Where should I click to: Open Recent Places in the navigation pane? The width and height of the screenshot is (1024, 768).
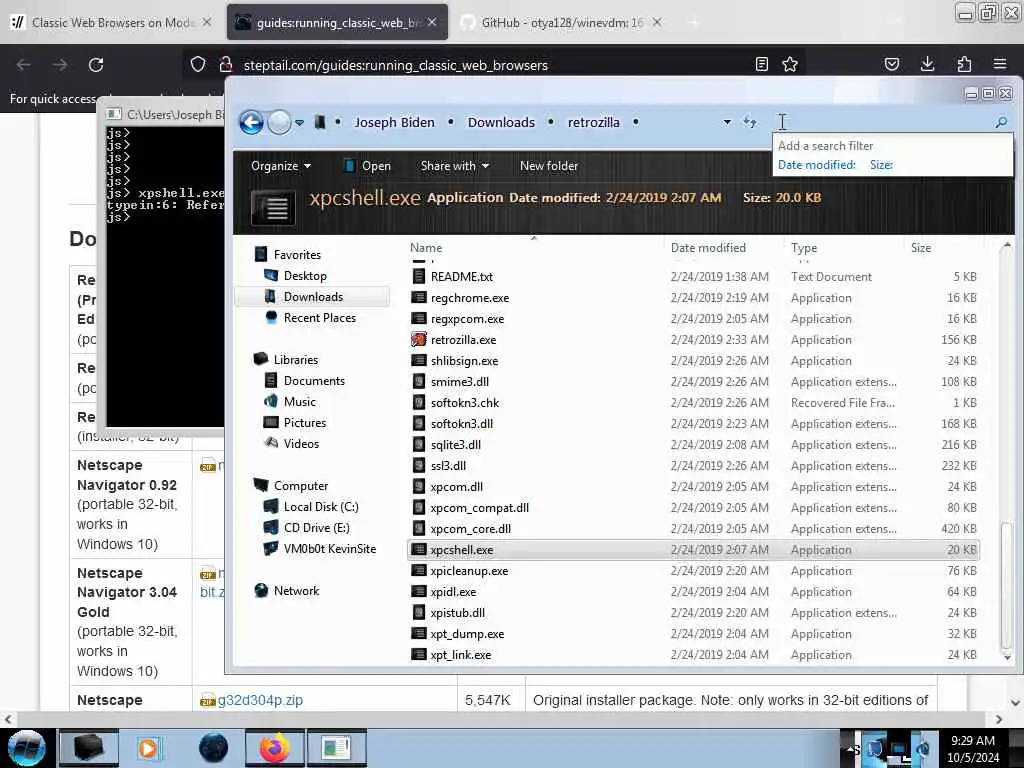[319, 317]
